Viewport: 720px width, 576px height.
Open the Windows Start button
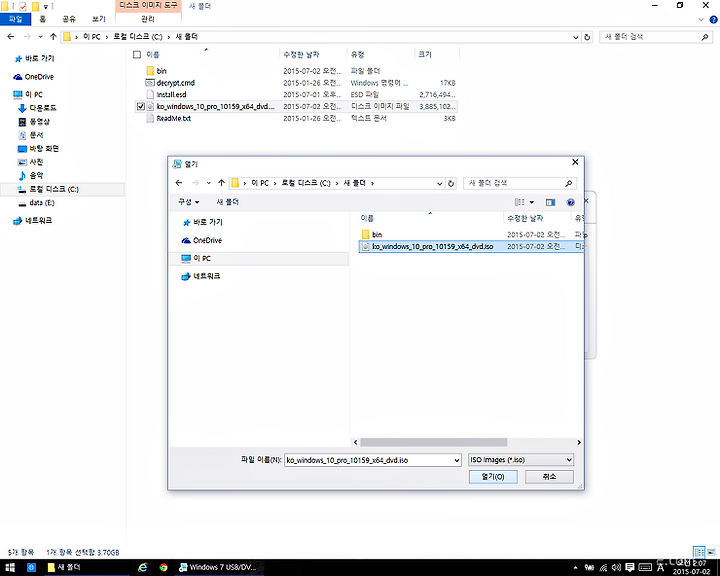tap(10, 567)
